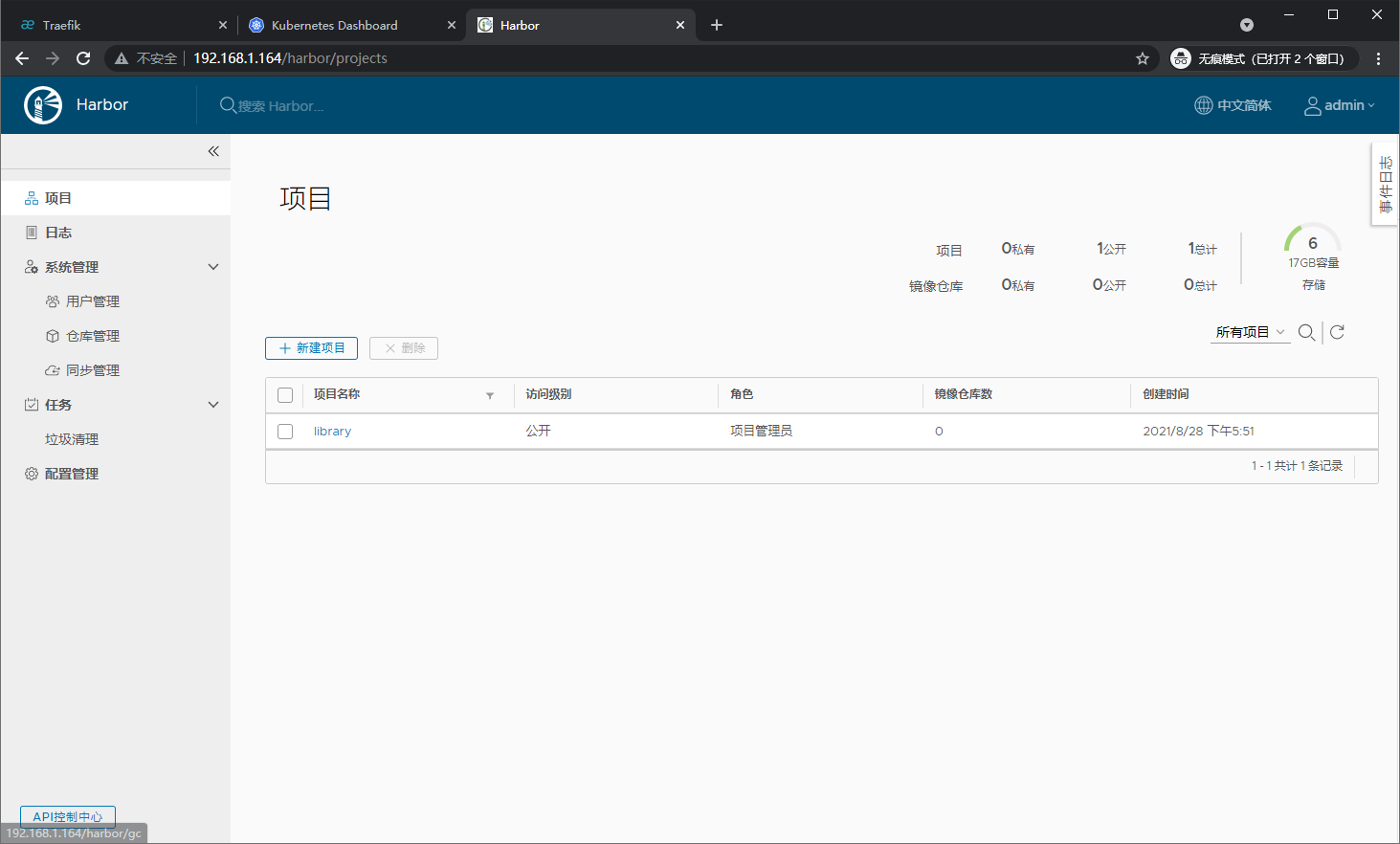This screenshot has width=1400, height=844.
Task: Open the 所有项目 filter dropdown
Action: 1250,332
